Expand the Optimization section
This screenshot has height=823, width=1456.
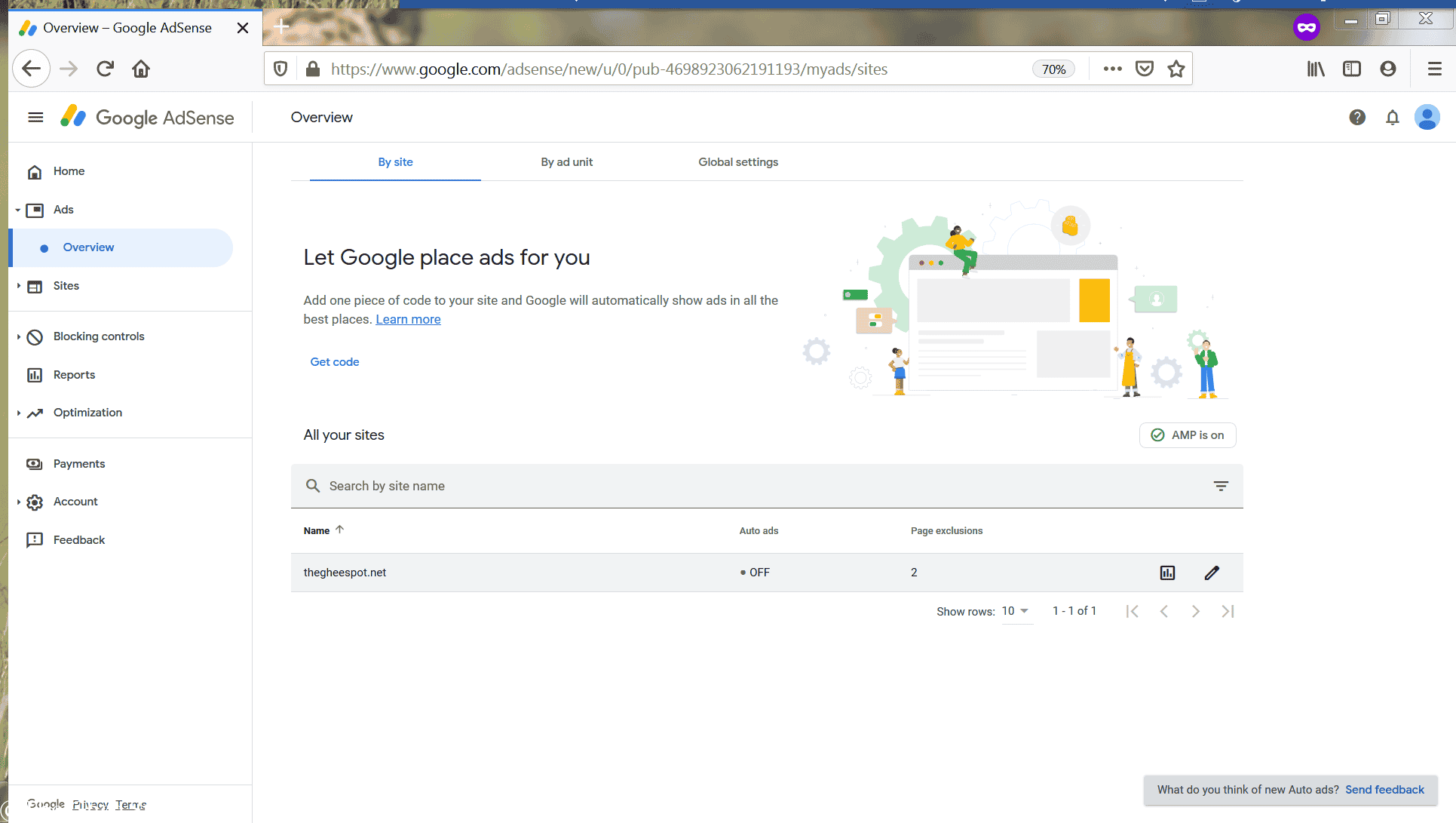18,413
